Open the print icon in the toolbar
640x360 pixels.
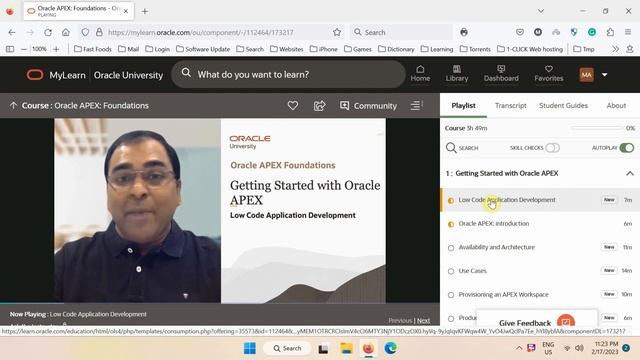tap(464, 32)
